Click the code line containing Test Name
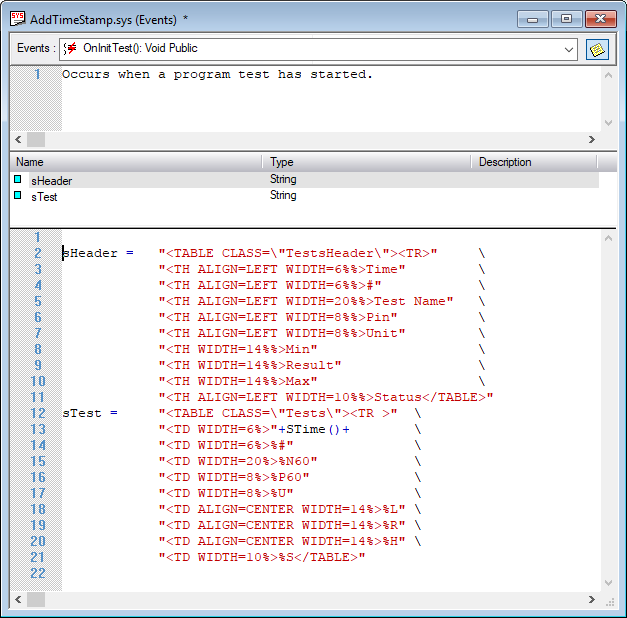Image resolution: width=627 pixels, height=618 pixels. click(306, 301)
